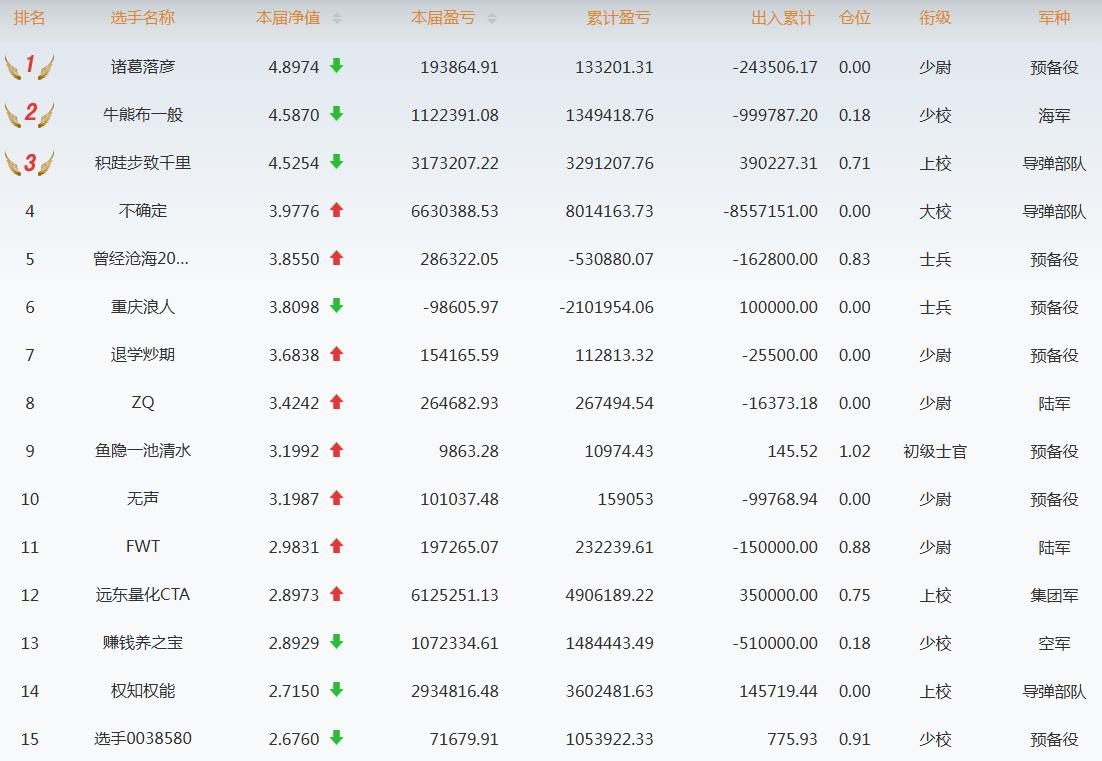Click red up arrow beside 3.9776
This screenshot has width=1102, height=761.
337,210
